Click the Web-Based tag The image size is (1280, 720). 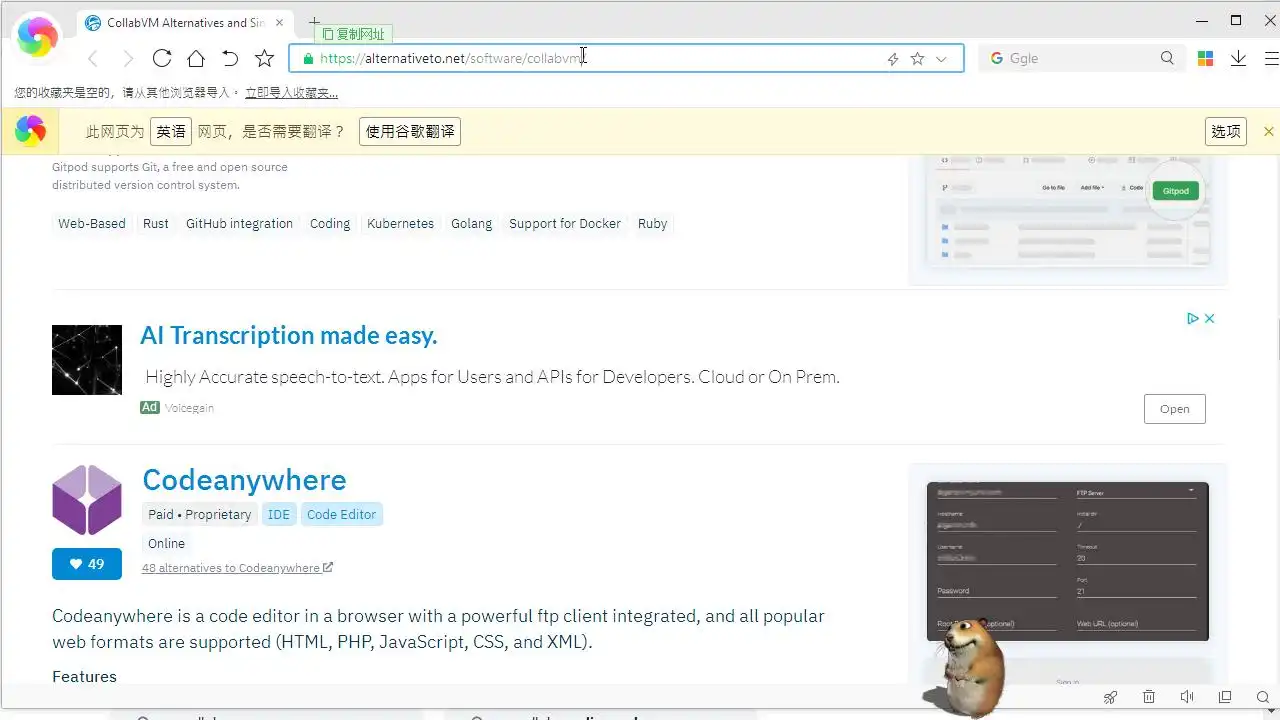[92, 224]
